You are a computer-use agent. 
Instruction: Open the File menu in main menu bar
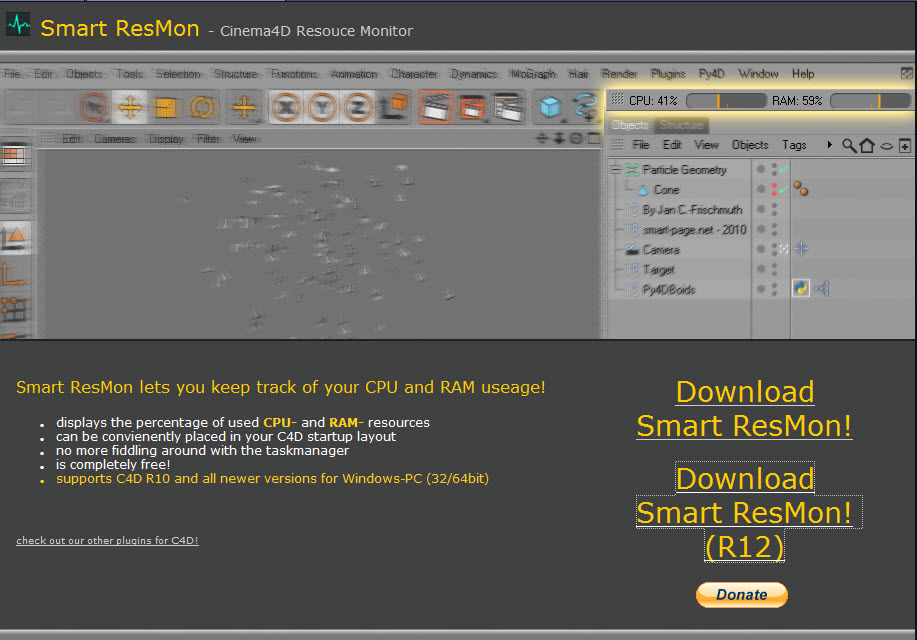12,74
